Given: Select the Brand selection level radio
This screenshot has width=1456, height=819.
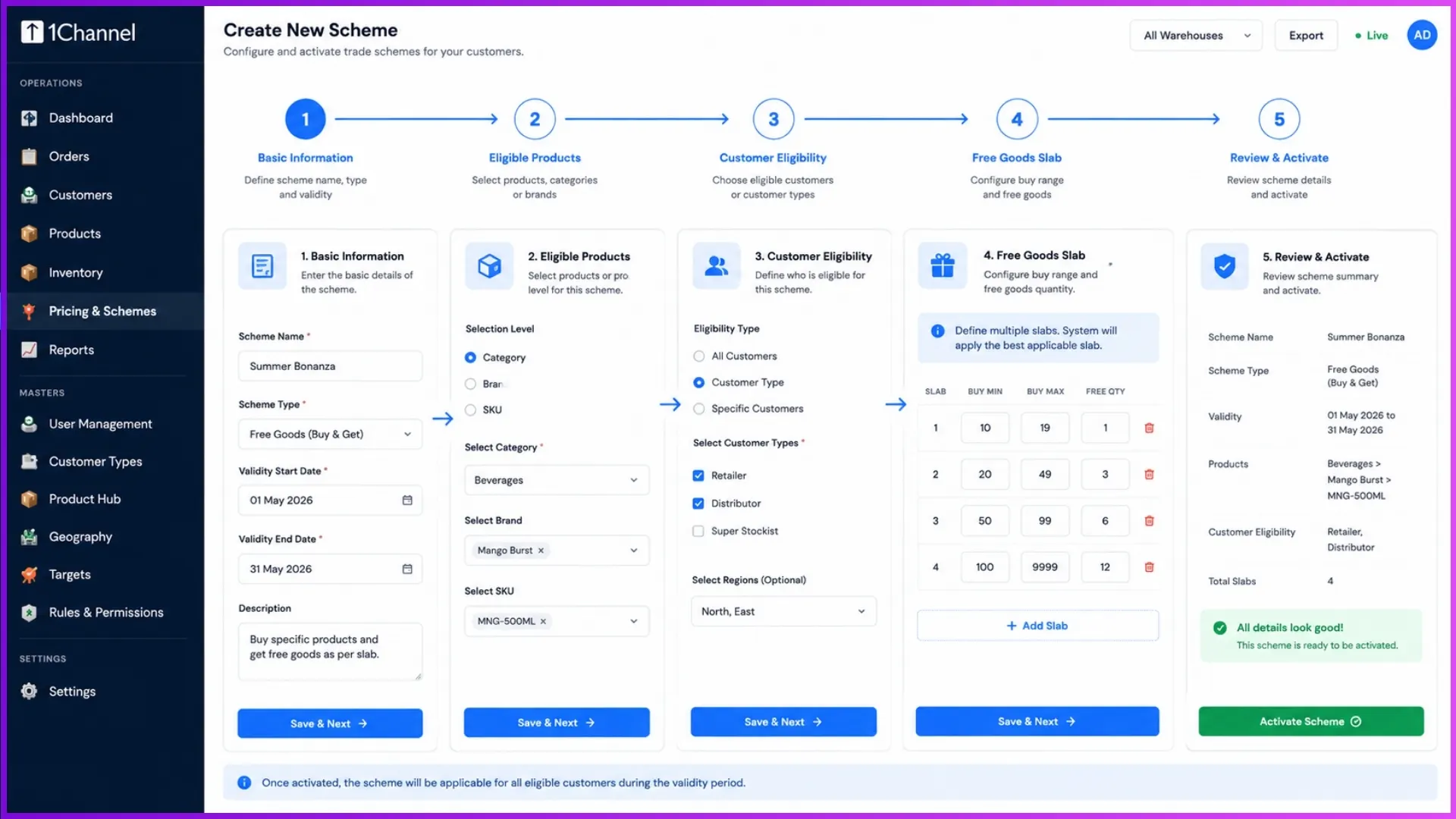Looking at the screenshot, I should 470,384.
